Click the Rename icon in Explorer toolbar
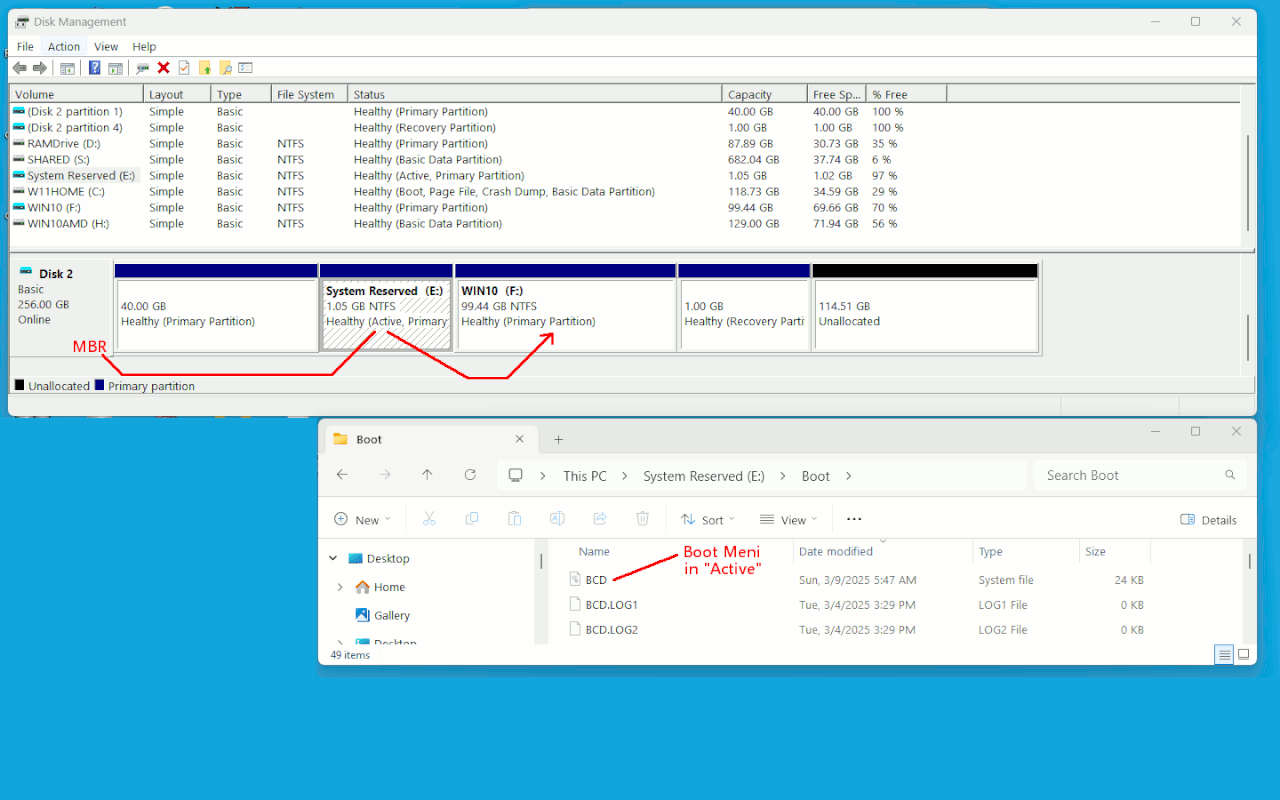1280x800 pixels. (x=557, y=519)
